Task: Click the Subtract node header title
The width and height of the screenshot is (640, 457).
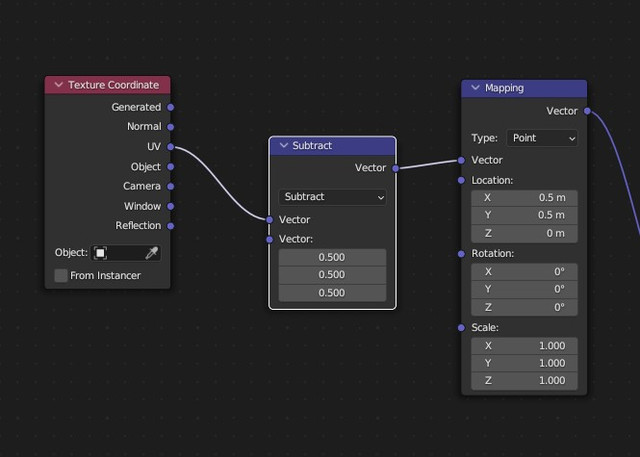Action: click(x=312, y=146)
